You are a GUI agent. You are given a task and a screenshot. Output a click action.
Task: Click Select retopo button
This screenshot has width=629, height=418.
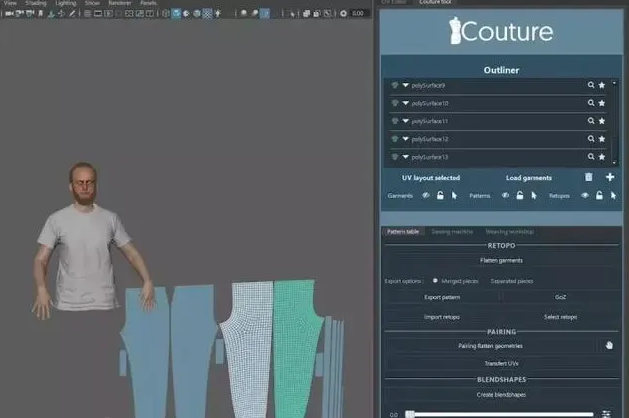pos(560,317)
